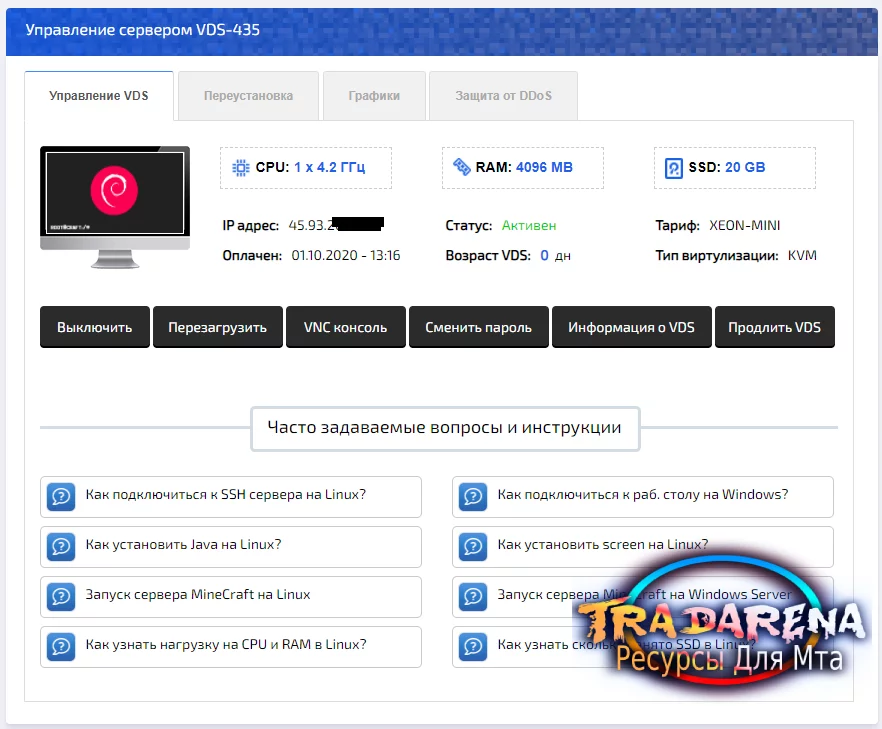This screenshot has width=882, height=729.
Task: Select the Управление VDS tab
Action: pos(99,96)
